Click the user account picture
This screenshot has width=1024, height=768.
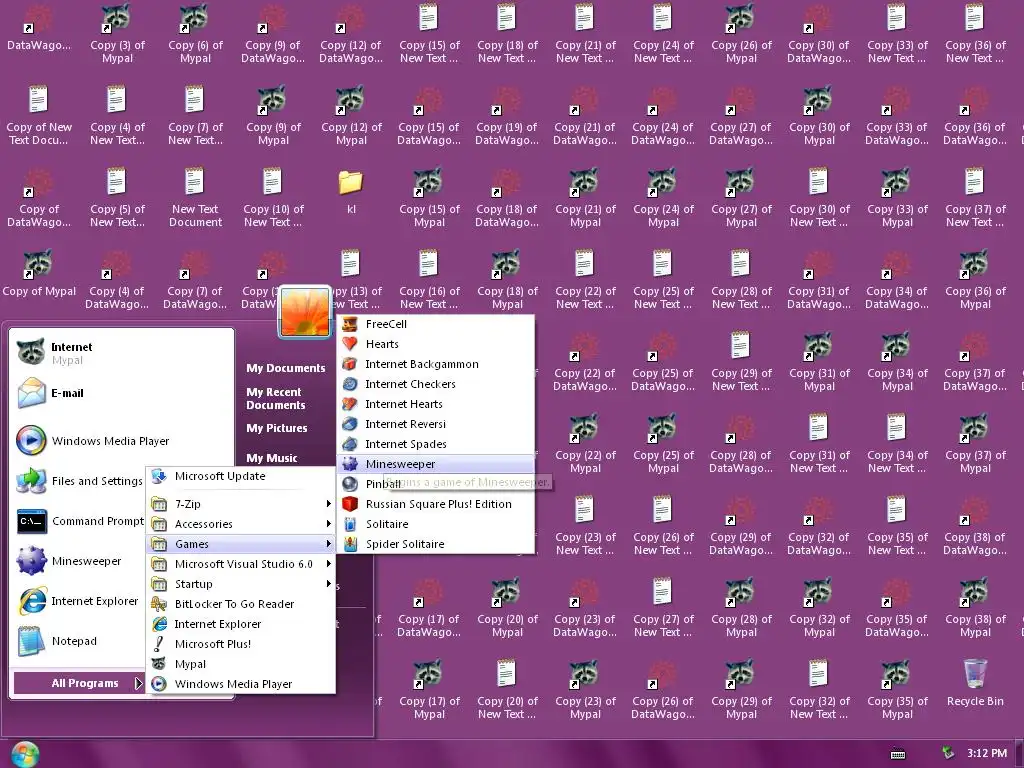[304, 312]
